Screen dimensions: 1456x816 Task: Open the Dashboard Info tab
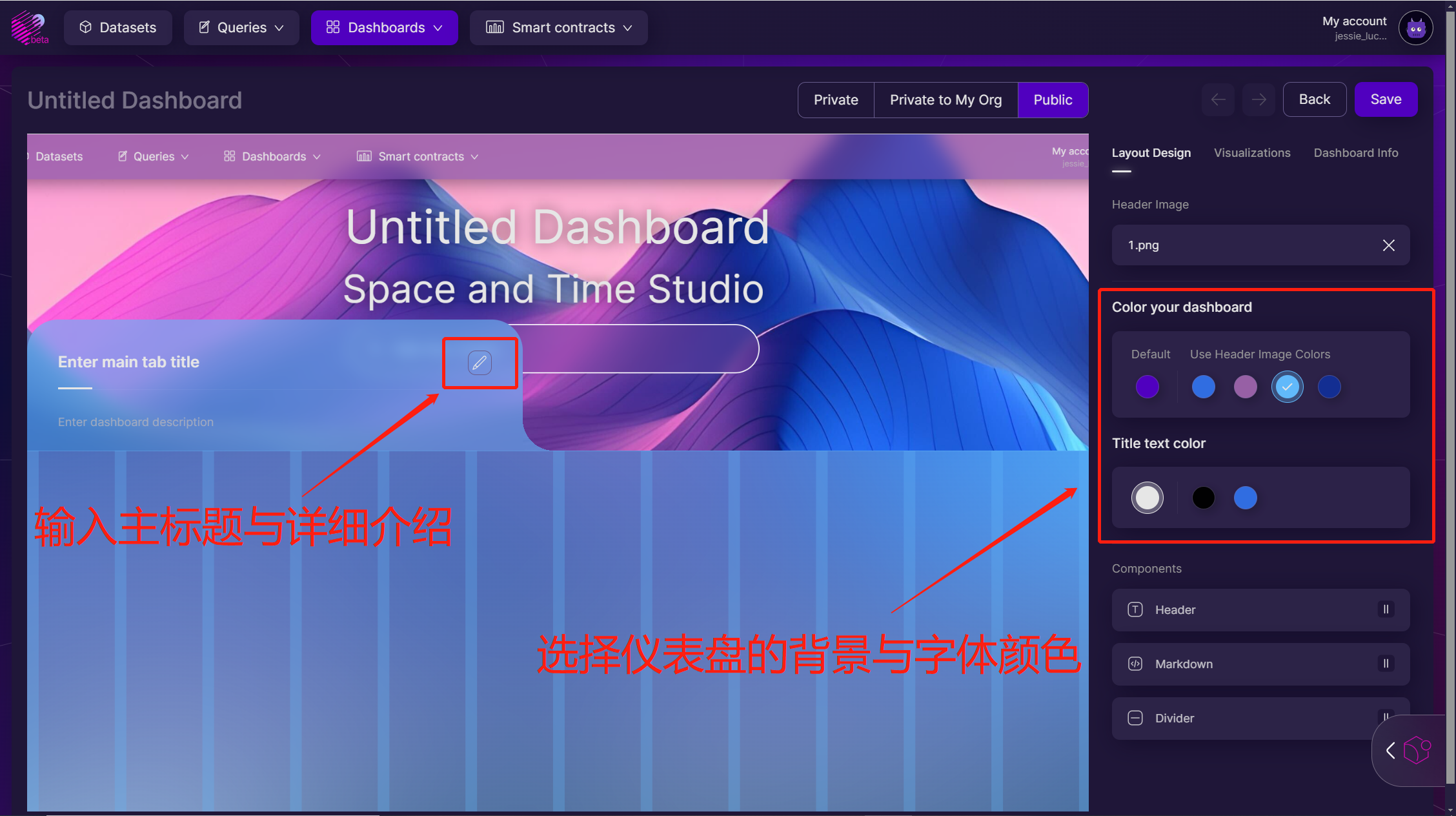[x=1355, y=153]
